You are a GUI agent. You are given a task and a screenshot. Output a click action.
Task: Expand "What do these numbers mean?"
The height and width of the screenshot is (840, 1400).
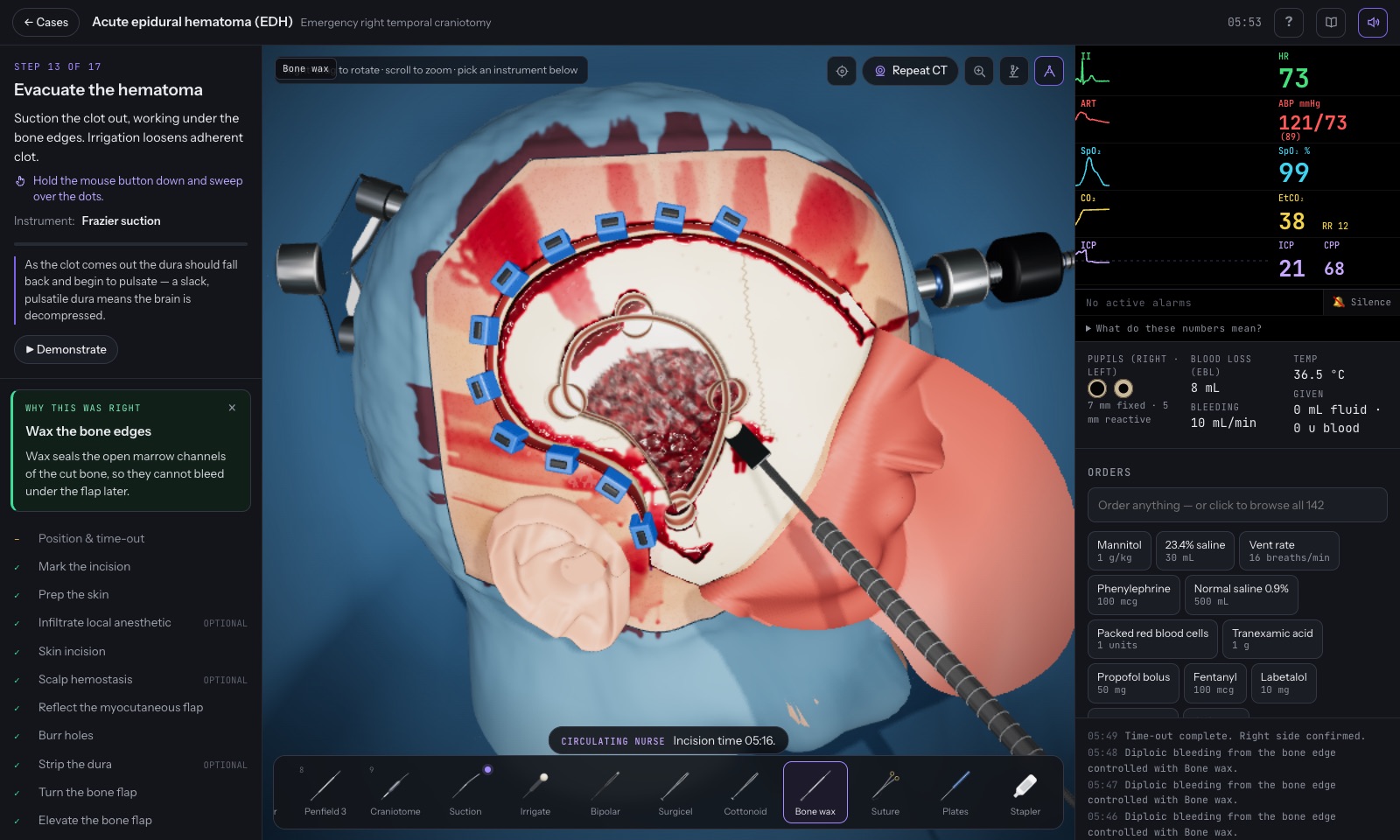(x=1173, y=328)
